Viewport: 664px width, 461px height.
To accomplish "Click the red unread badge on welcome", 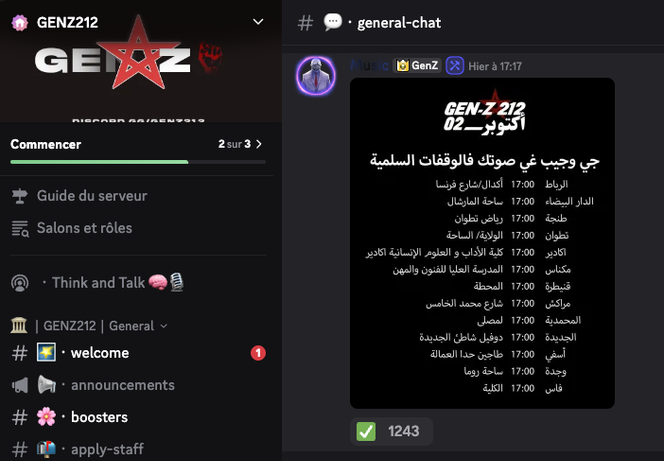I will 258,353.
